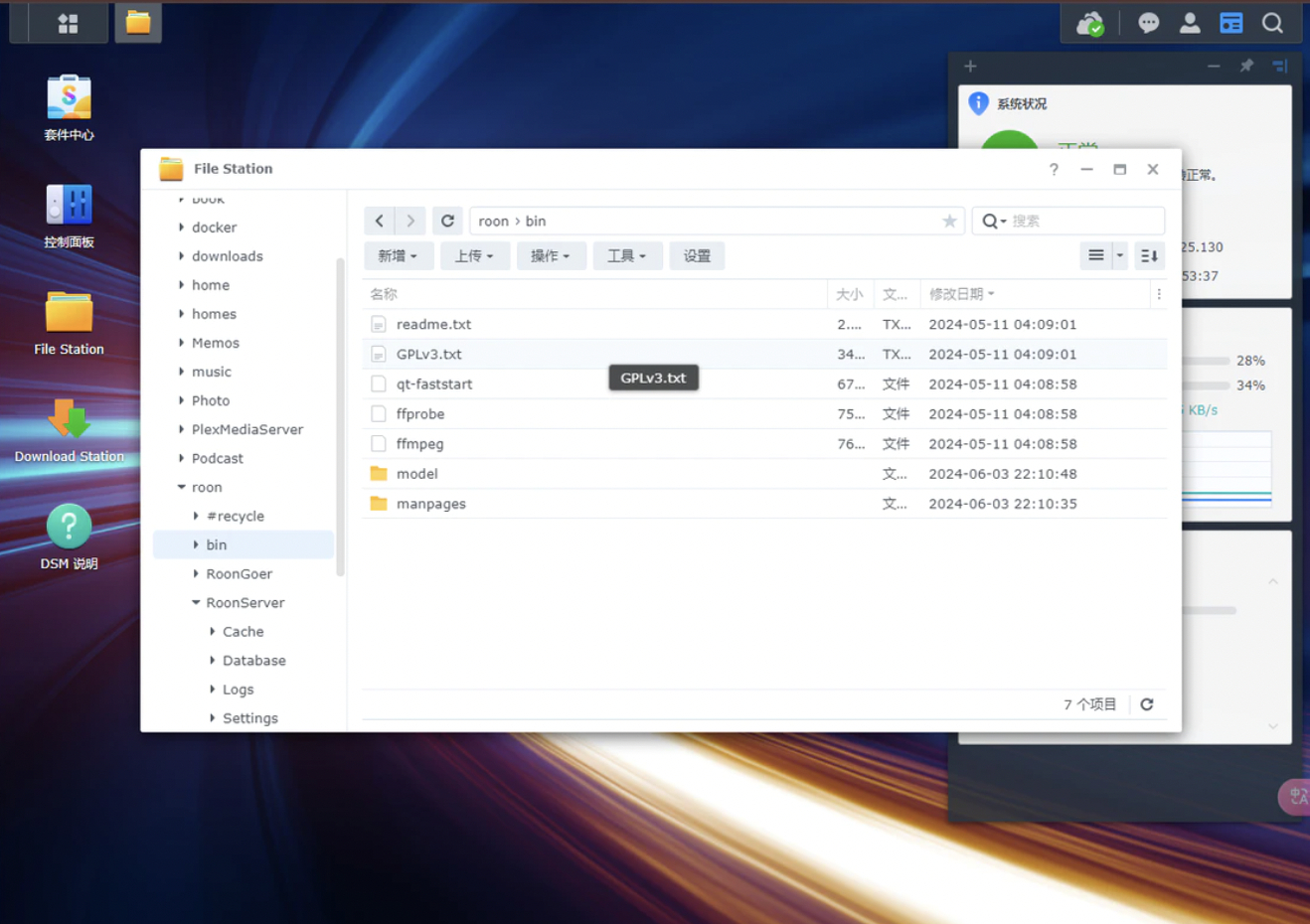Open the DSM Help icon
Image resolution: width=1310 pixels, height=924 pixels.
click(69, 528)
